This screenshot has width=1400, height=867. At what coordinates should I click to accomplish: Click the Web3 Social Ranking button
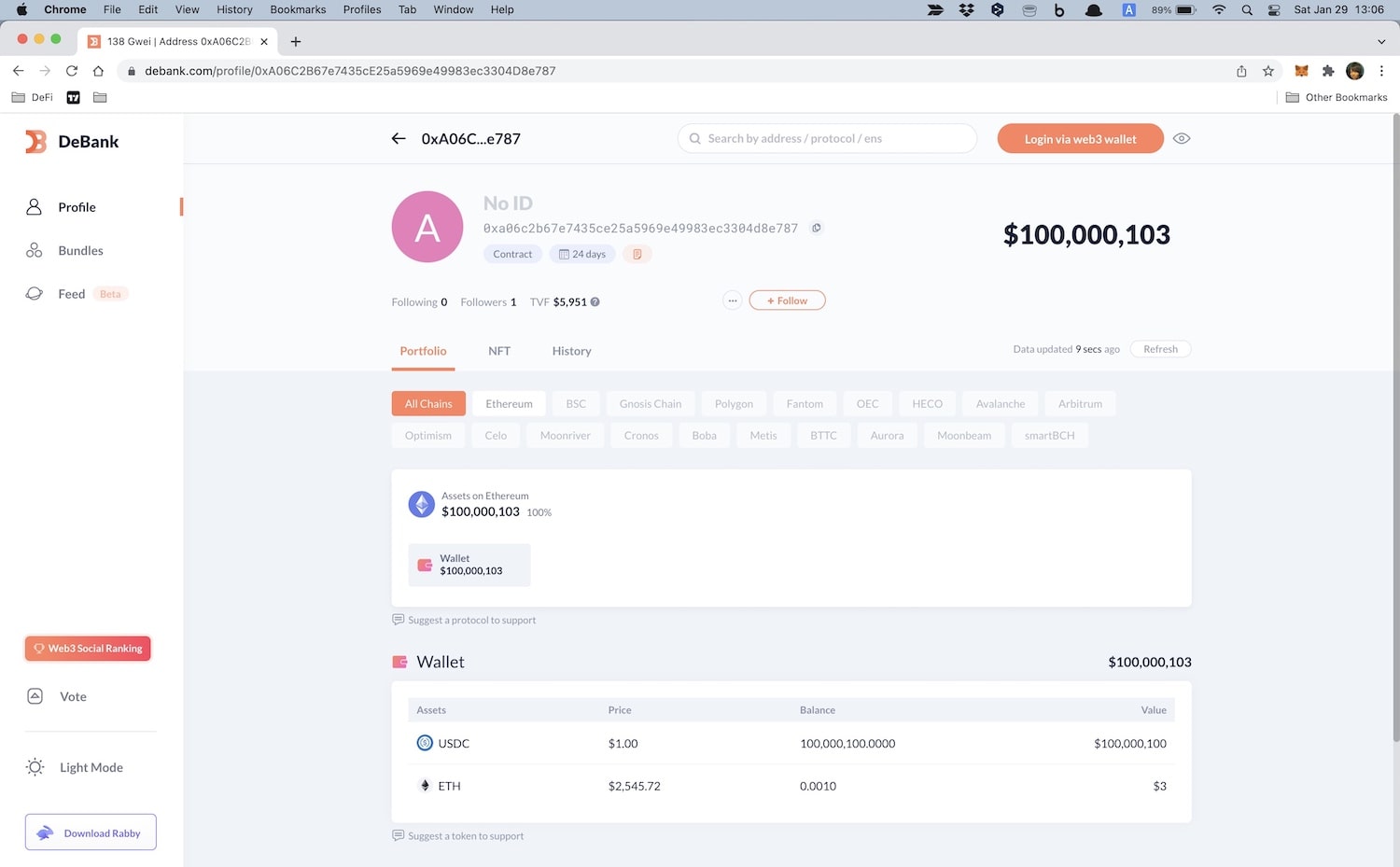pos(88,649)
